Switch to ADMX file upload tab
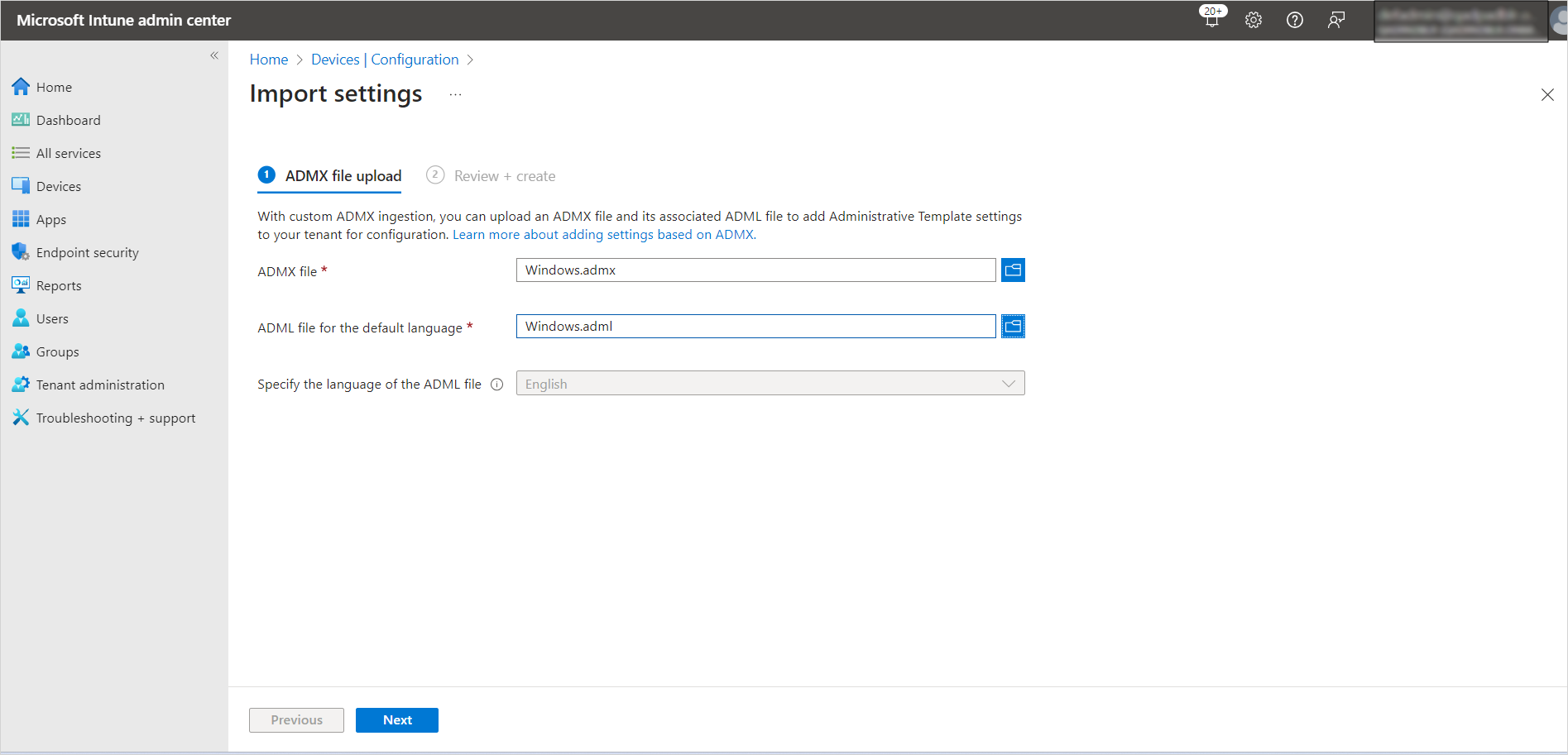 point(343,176)
